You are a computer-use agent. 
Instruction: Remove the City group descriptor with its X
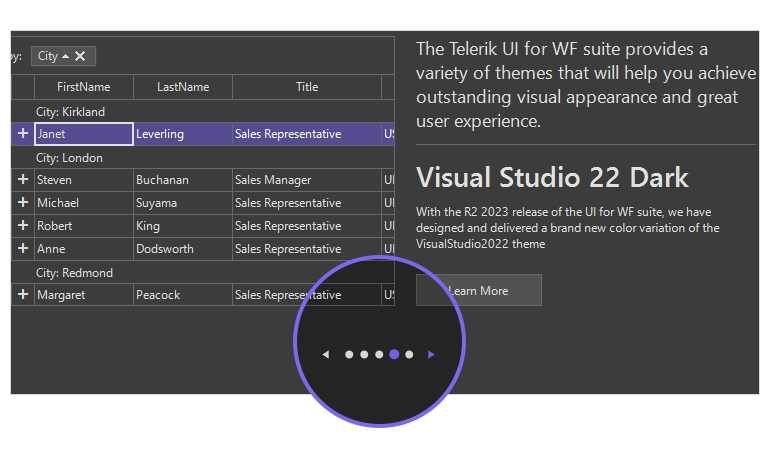click(80, 56)
